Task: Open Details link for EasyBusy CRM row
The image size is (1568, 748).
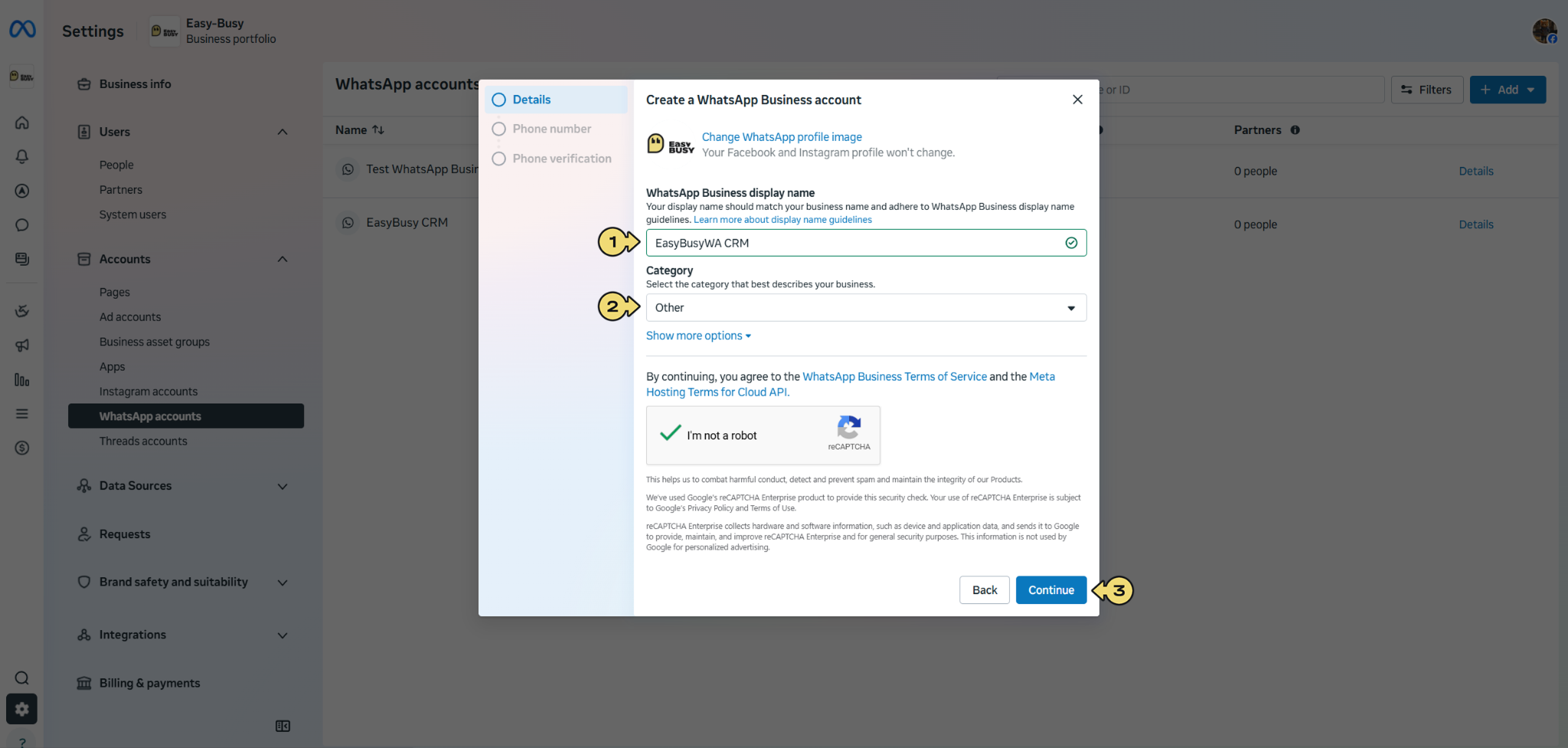Action: coord(1476,224)
